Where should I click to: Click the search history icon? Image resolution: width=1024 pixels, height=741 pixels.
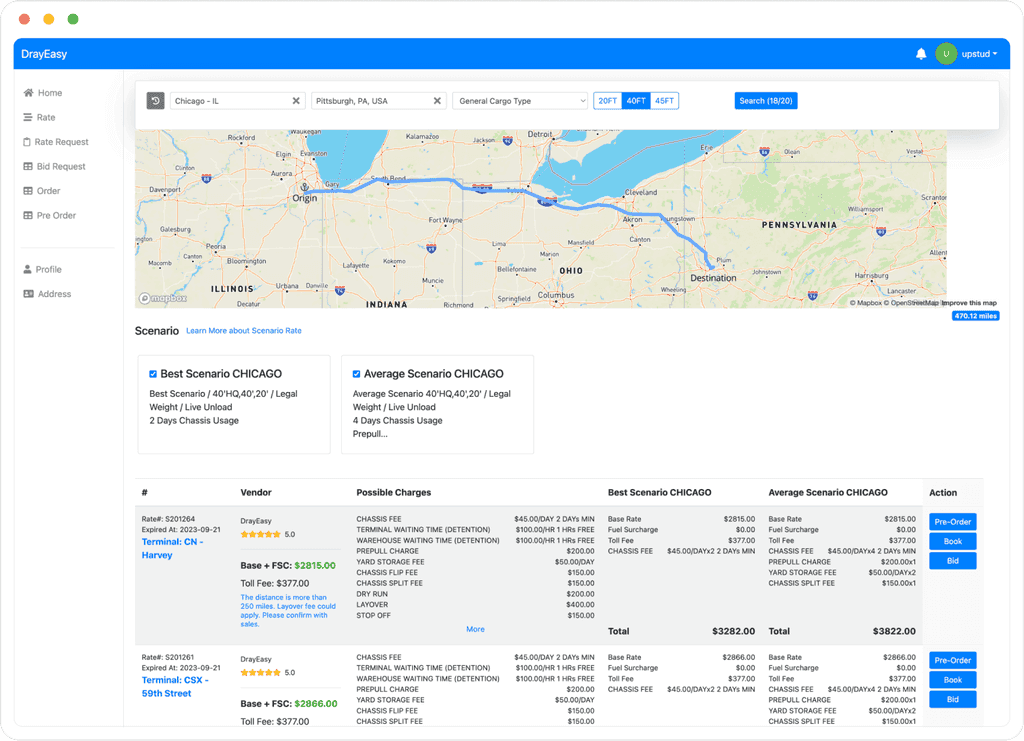[155, 101]
